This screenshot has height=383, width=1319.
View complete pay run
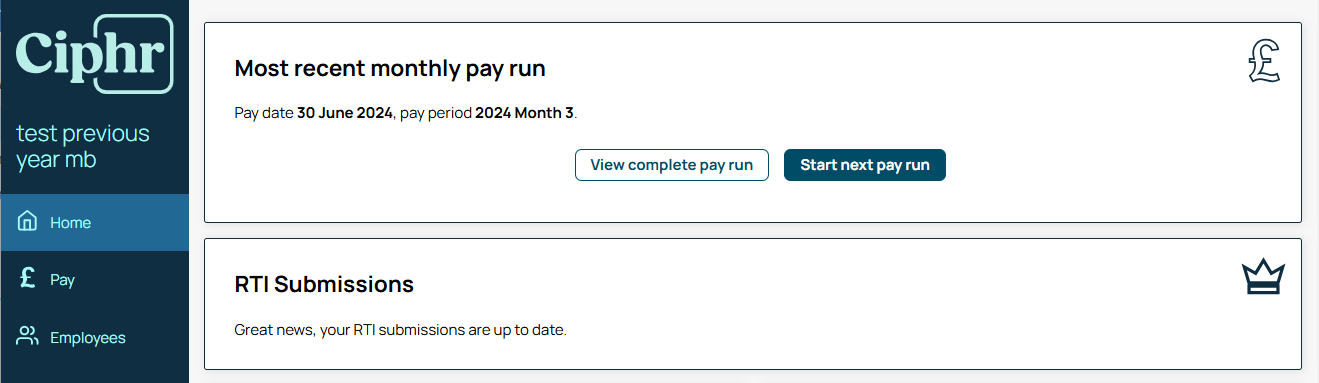(672, 165)
